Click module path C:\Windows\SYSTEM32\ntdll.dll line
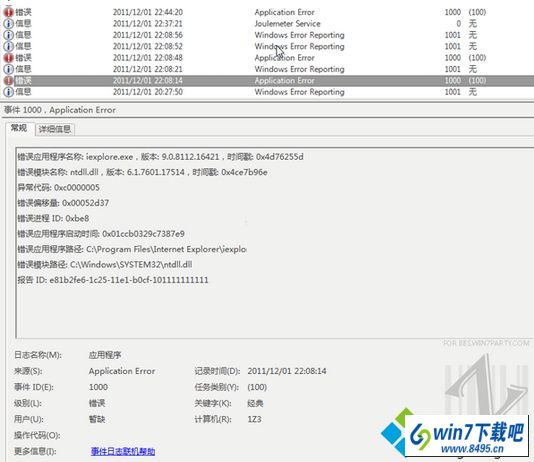534x462 pixels. [x=105, y=265]
